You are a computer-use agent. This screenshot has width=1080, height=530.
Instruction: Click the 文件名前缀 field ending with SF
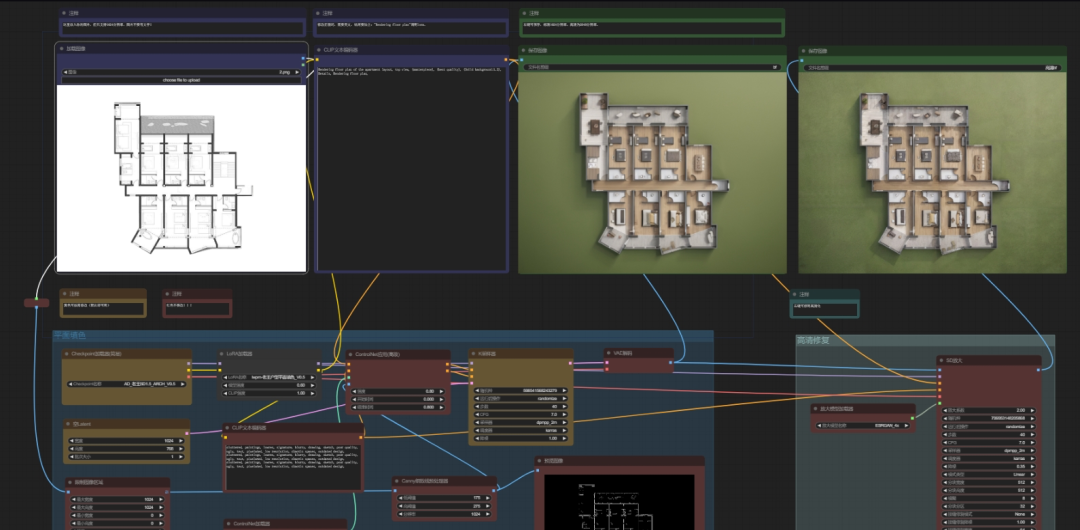(x=653, y=68)
